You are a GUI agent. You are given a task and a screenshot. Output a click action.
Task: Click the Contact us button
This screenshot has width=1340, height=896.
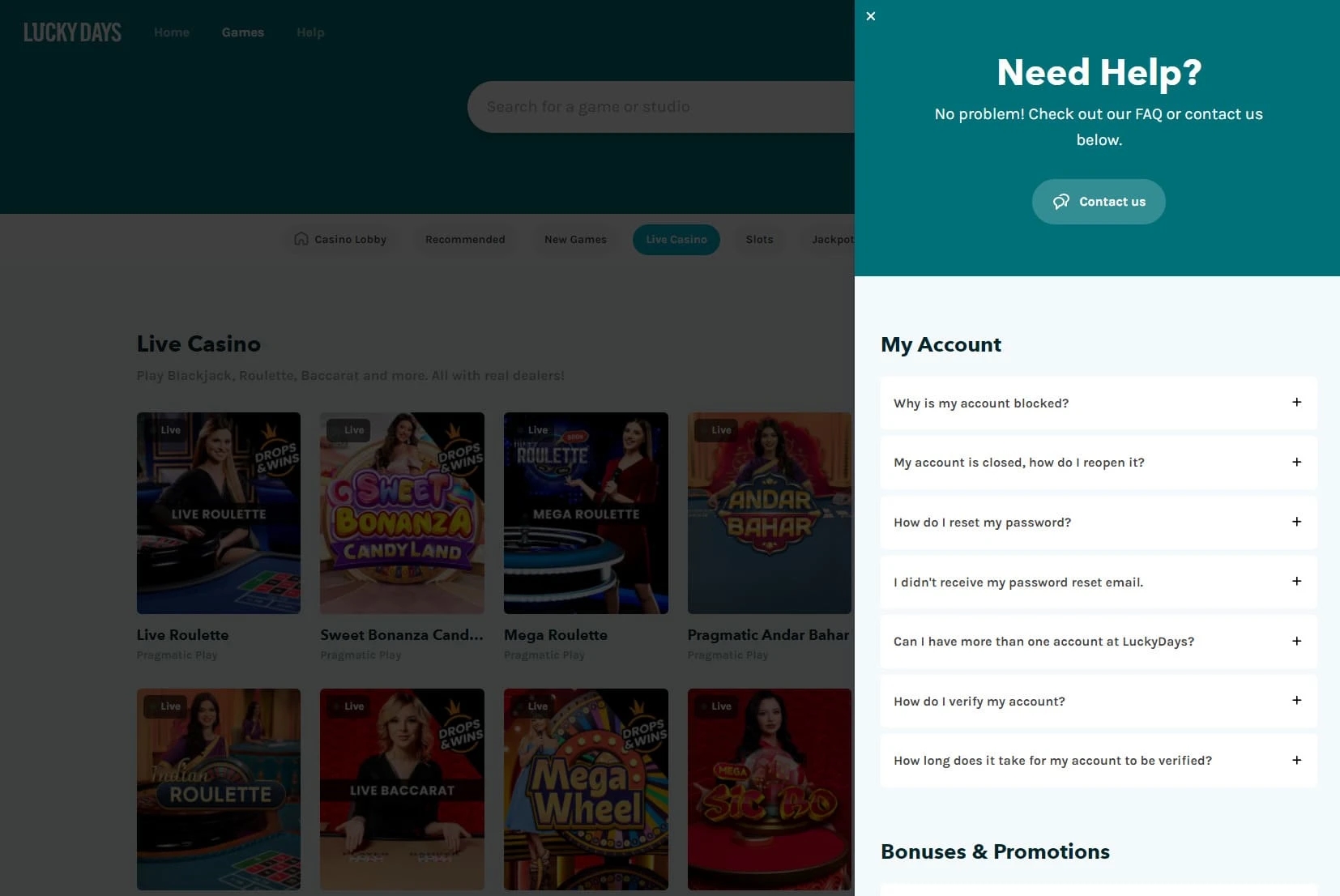click(x=1099, y=202)
